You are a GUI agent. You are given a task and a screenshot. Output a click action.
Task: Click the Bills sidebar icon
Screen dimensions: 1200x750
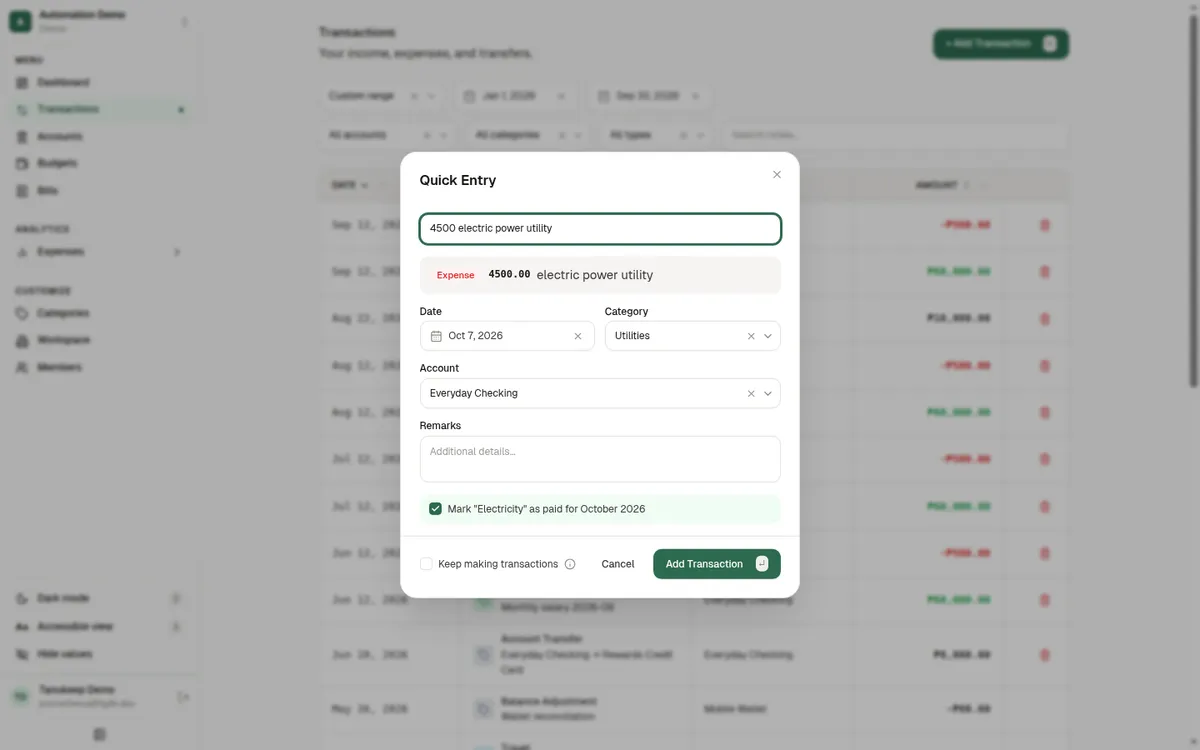(22, 190)
